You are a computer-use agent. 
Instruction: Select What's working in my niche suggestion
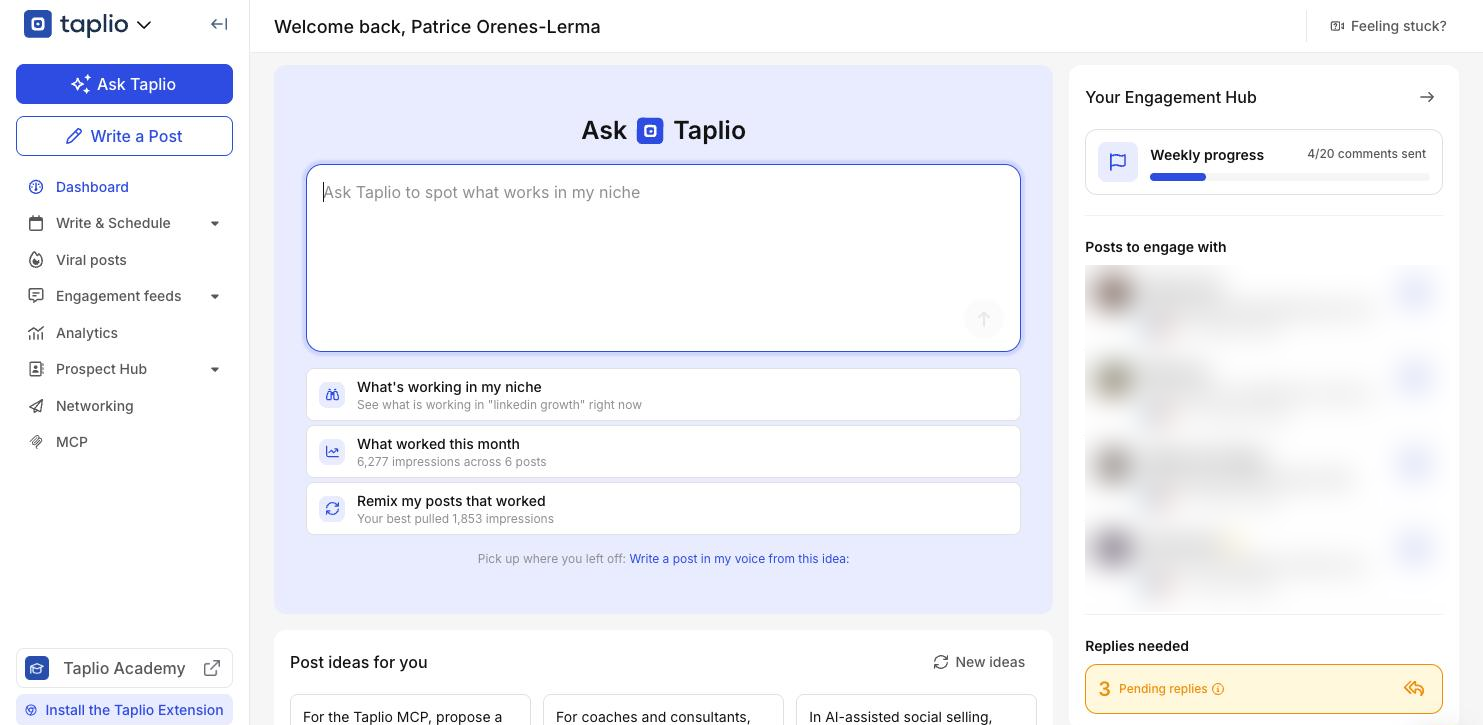[663, 394]
